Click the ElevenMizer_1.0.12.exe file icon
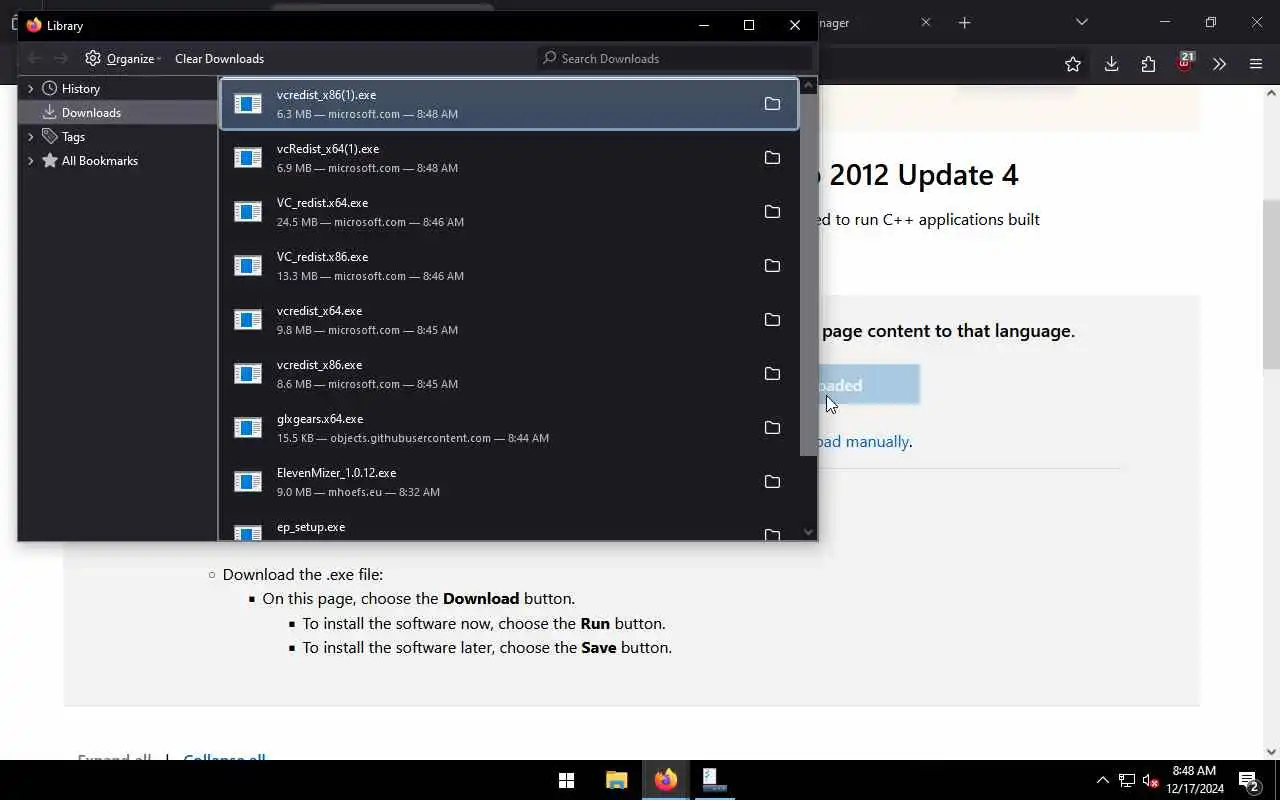1280x800 pixels. click(248, 482)
